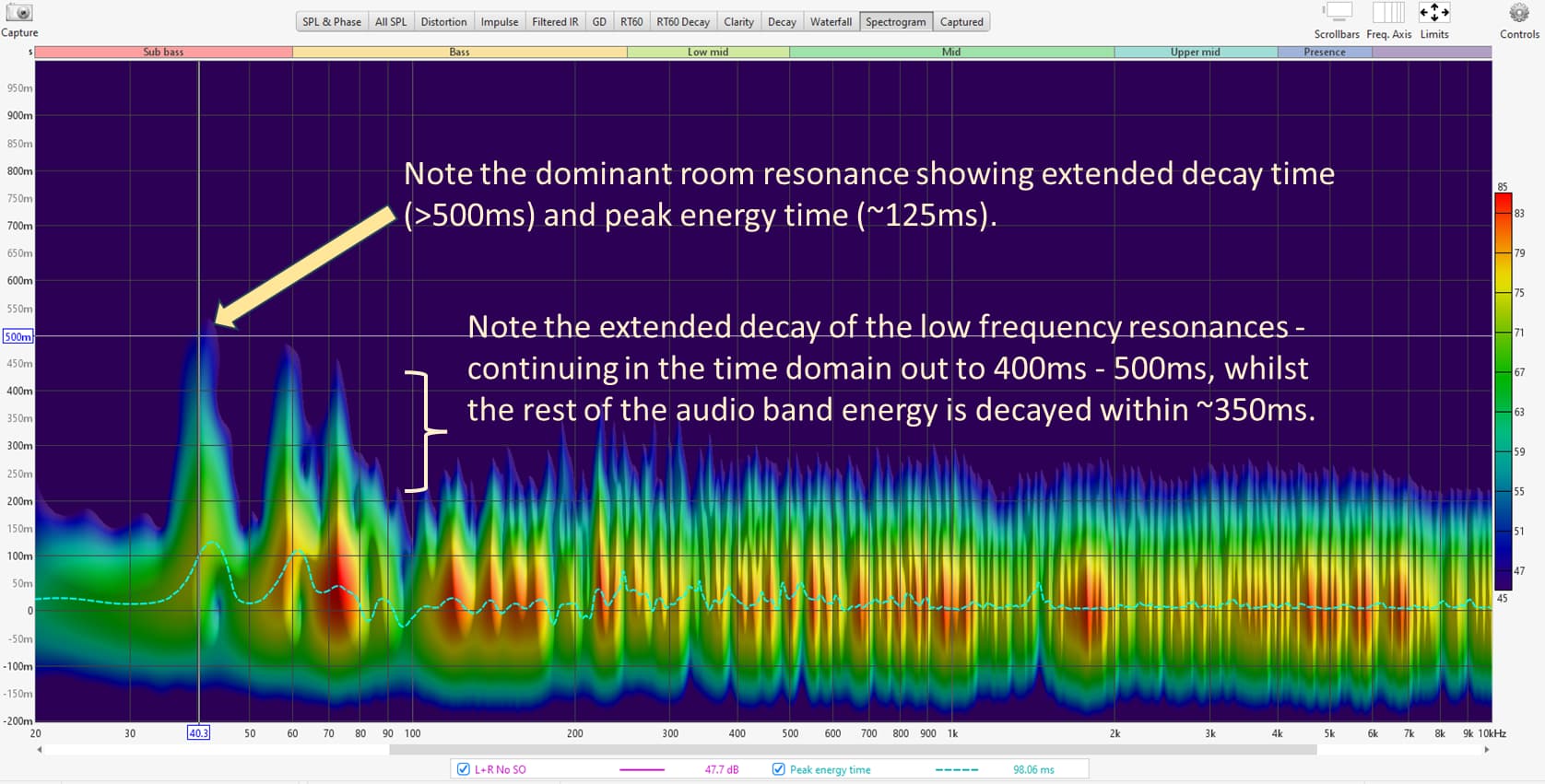Image resolution: width=1545 pixels, height=784 pixels.
Task: Uncheck the L+R No SO trace checkbox
Action: point(464,769)
